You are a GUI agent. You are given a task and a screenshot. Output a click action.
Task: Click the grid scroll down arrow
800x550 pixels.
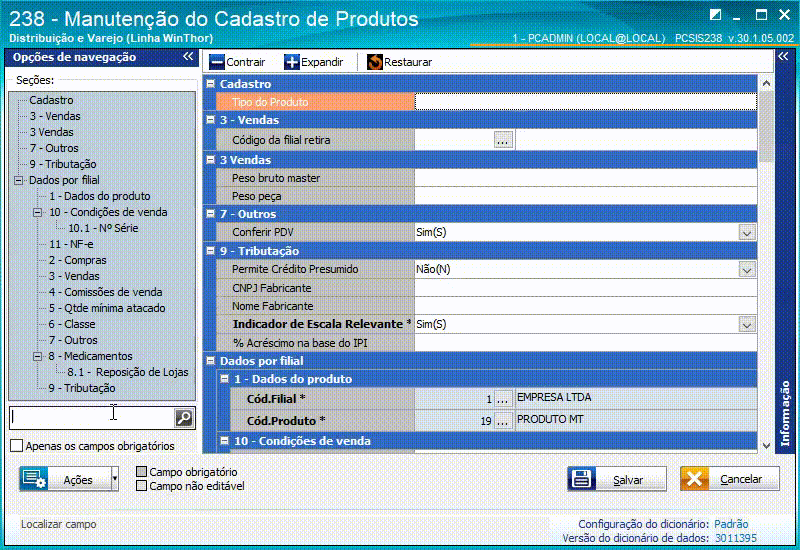click(766, 445)
